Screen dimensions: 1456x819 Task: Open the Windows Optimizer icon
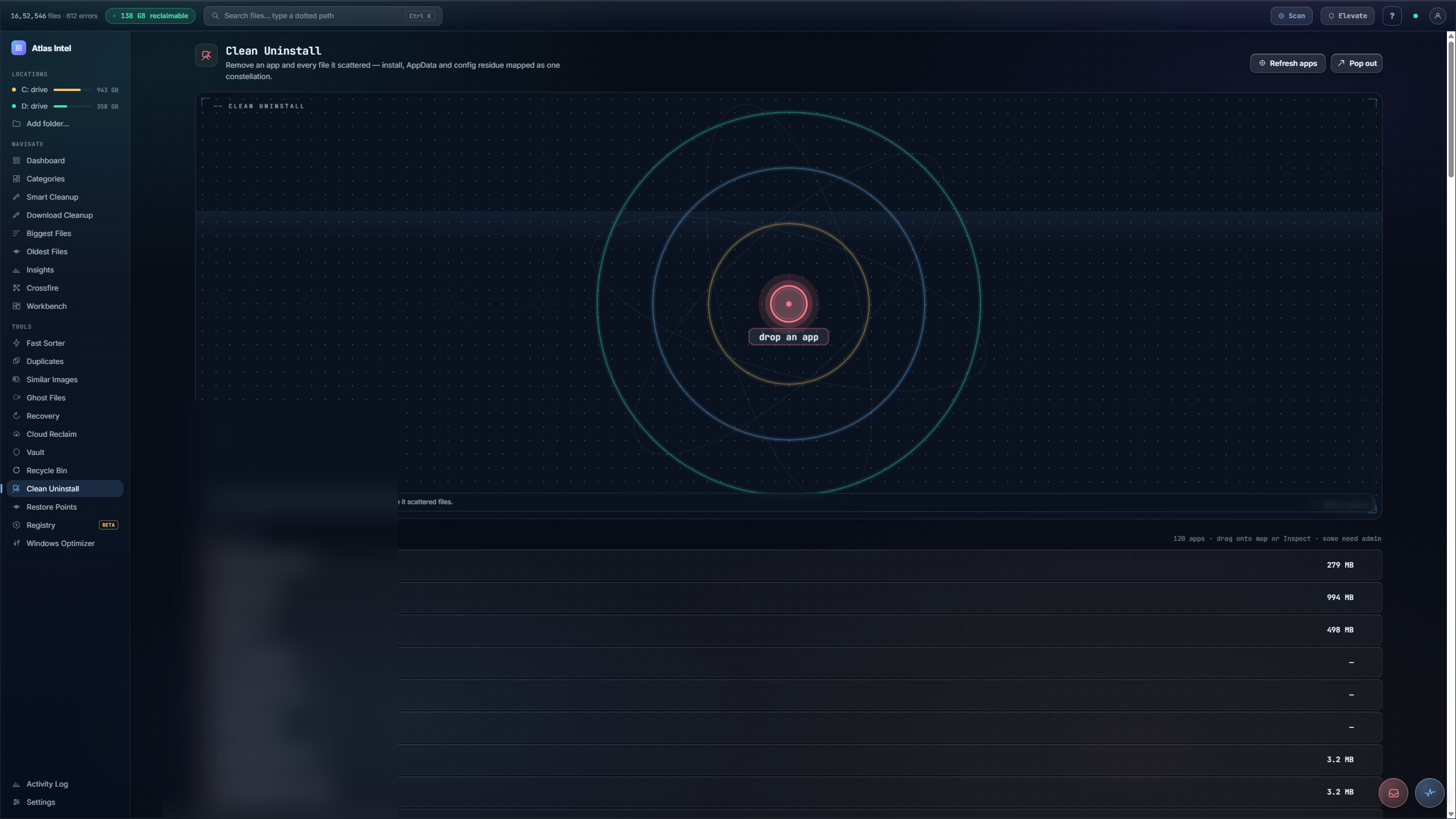point(16,543)
